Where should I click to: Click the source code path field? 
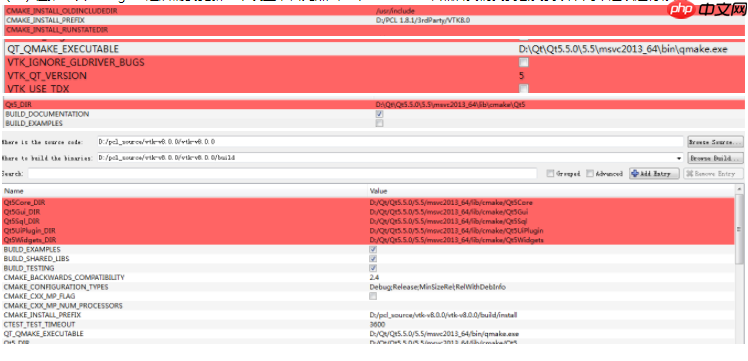(x=390, y=142)
